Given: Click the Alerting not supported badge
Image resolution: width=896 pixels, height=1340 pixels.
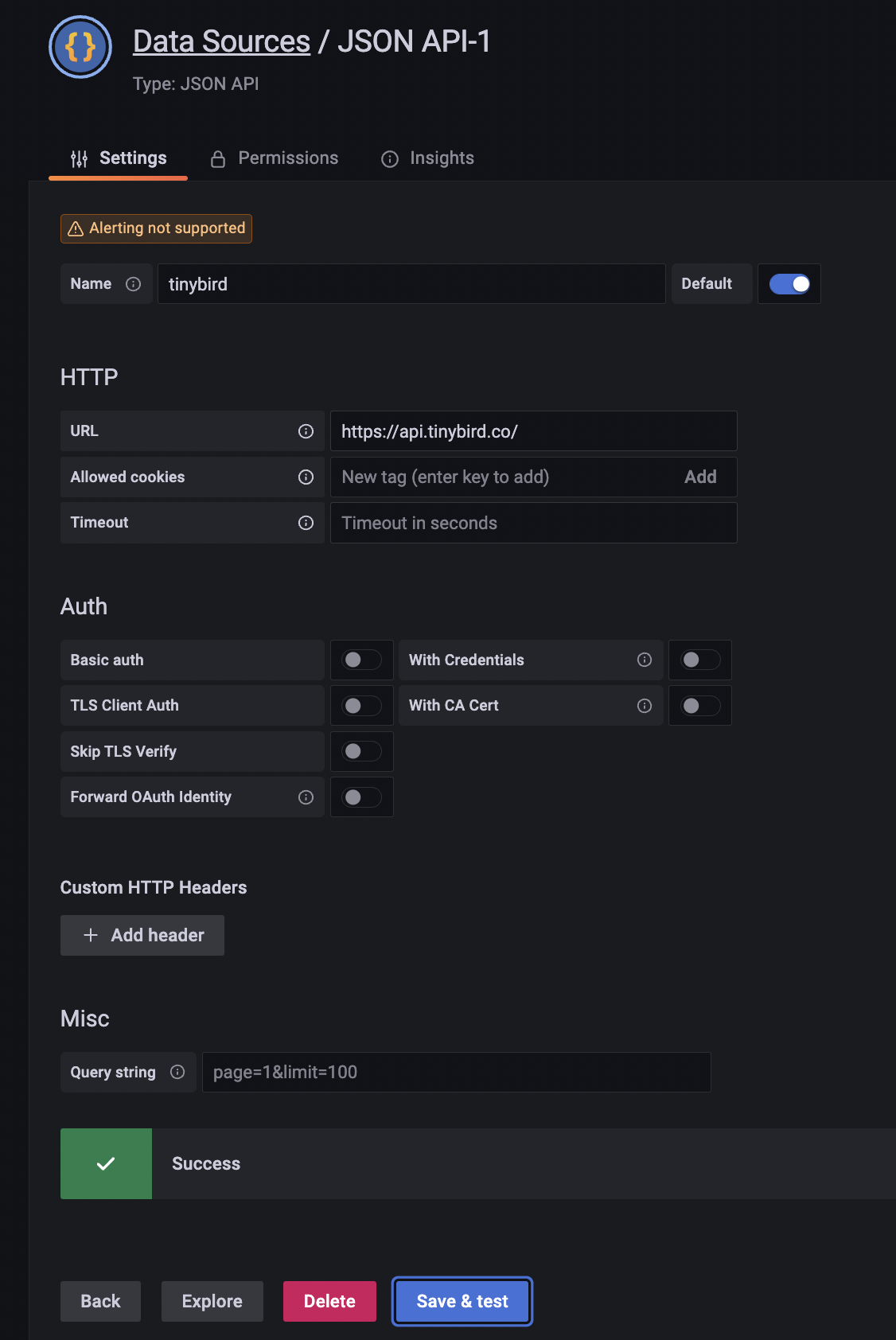Looking at the screenshot, I should click(156, 228).
